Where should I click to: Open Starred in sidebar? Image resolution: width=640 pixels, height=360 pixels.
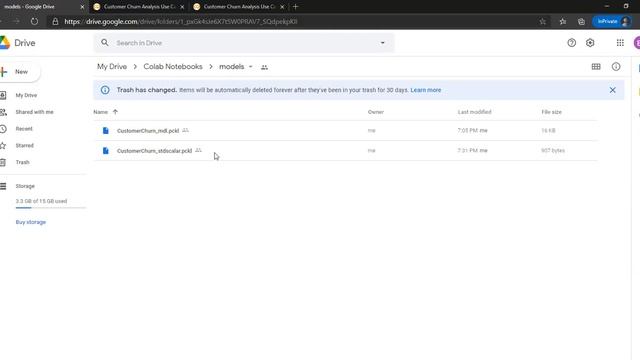coord(24,145)
